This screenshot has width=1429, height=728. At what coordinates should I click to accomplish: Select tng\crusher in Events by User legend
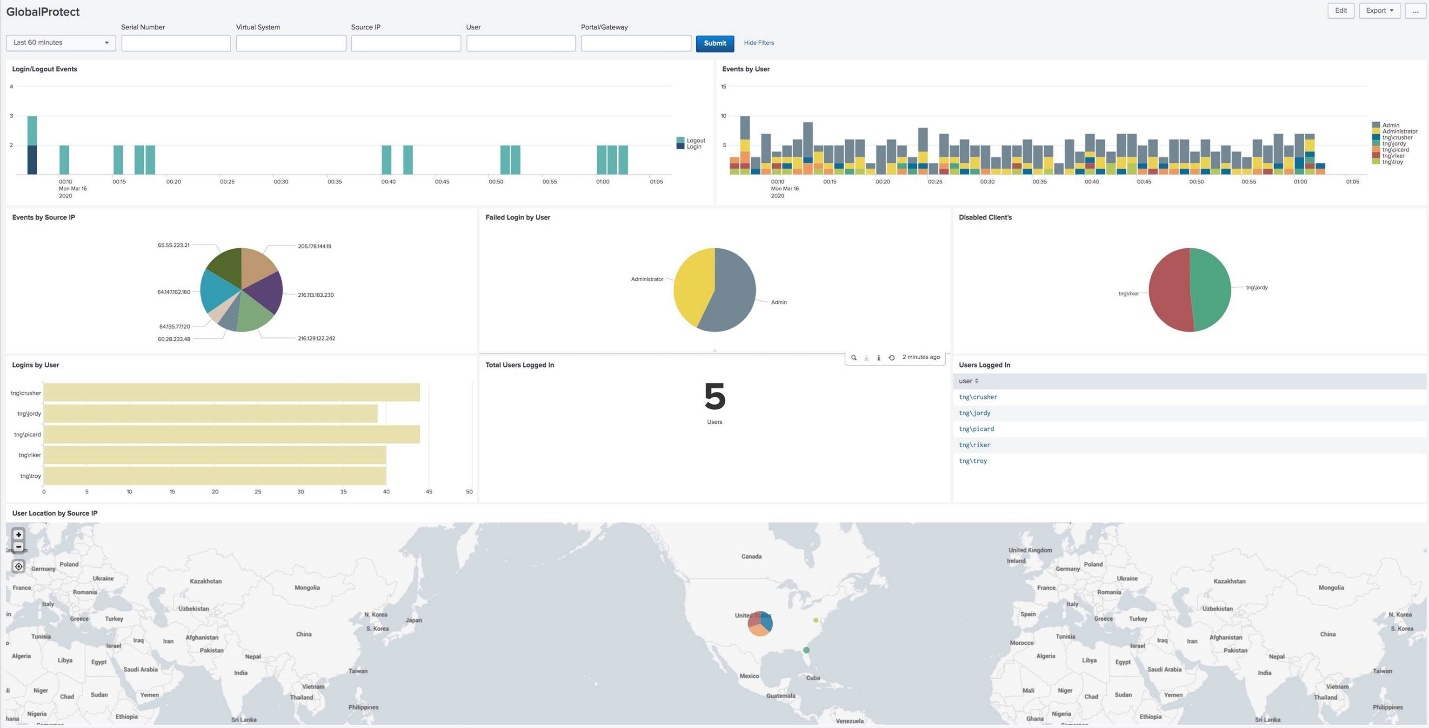pyautogui.click(x=1392, y=137)
